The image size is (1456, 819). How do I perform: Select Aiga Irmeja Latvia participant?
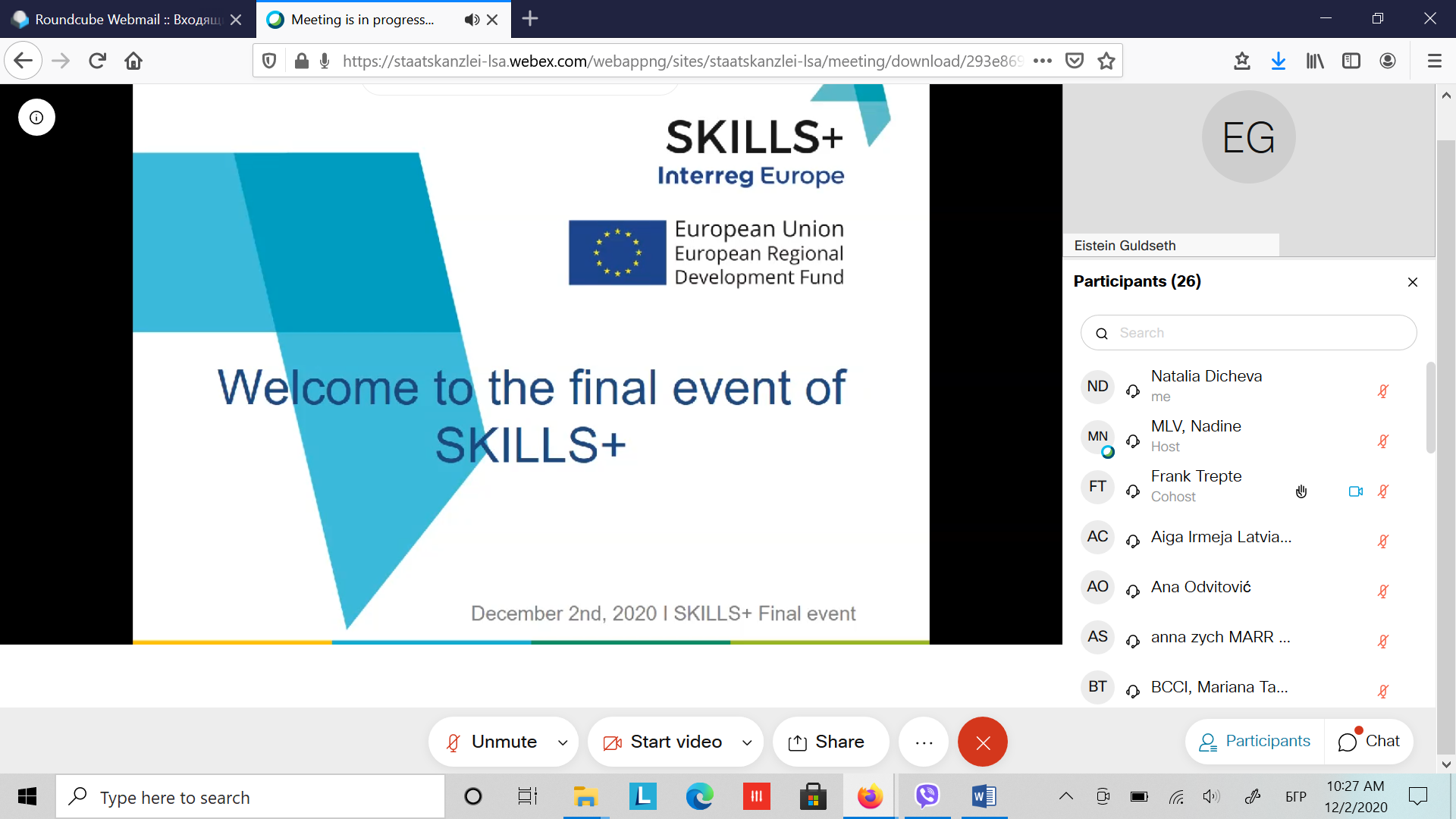(1248, 536)
